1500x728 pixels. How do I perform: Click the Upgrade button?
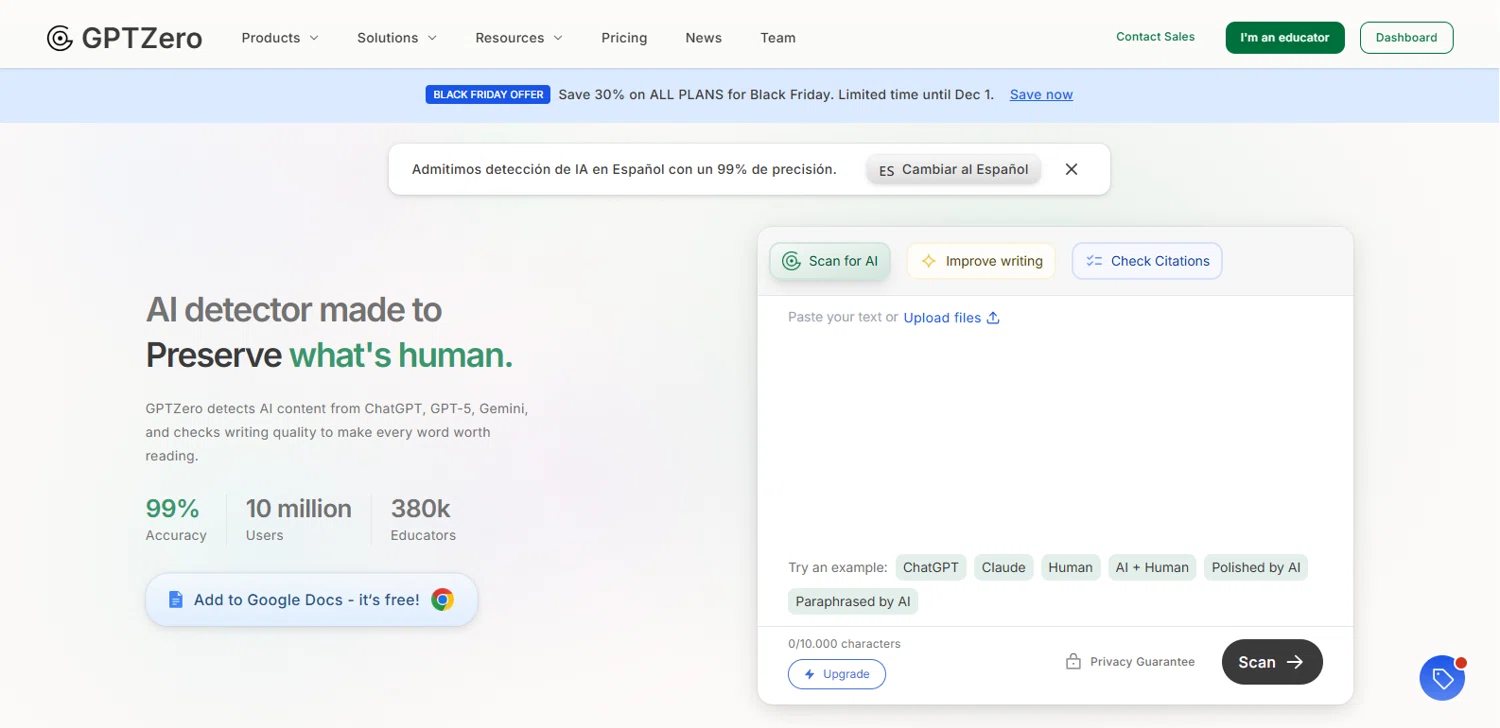tap(837, 674)
